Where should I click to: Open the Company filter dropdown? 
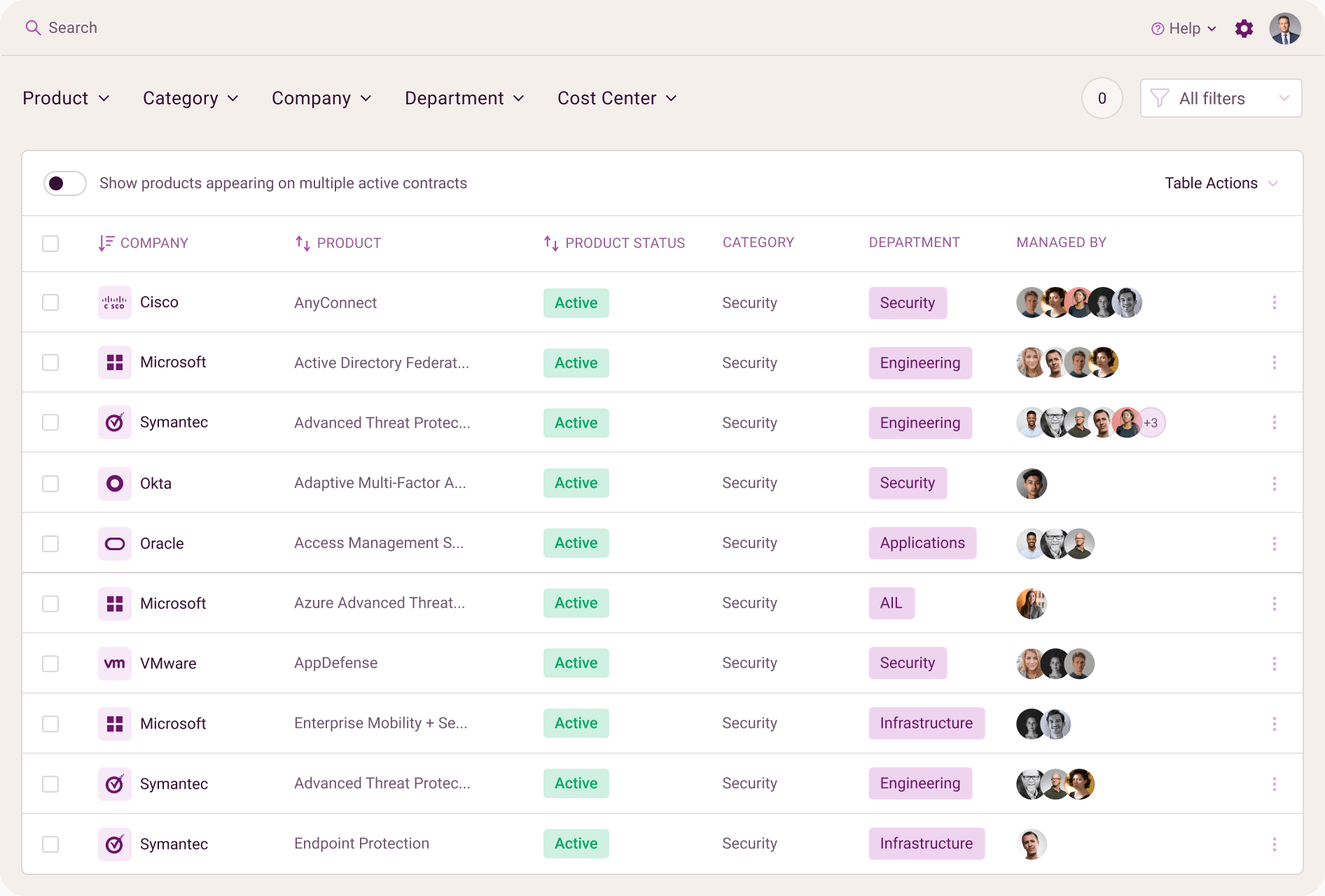(x=321, y=98)
